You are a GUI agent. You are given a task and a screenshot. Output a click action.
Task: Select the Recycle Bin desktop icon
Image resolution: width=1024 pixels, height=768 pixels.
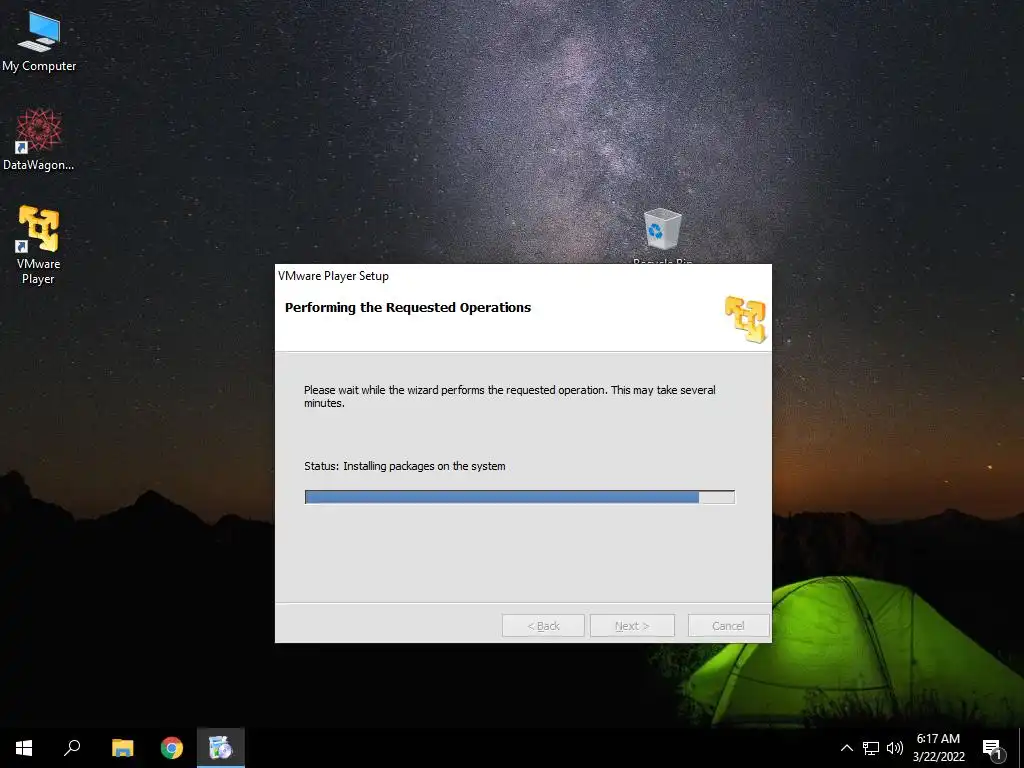tap(662, 235)
